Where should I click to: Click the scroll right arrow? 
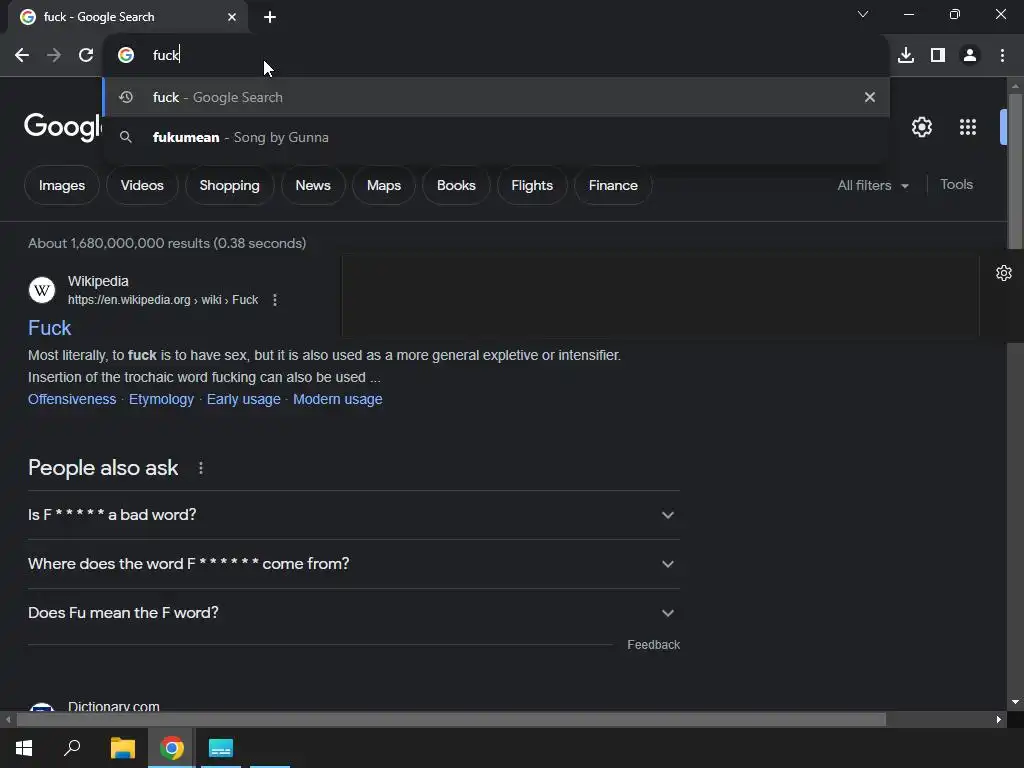(999, 720)
